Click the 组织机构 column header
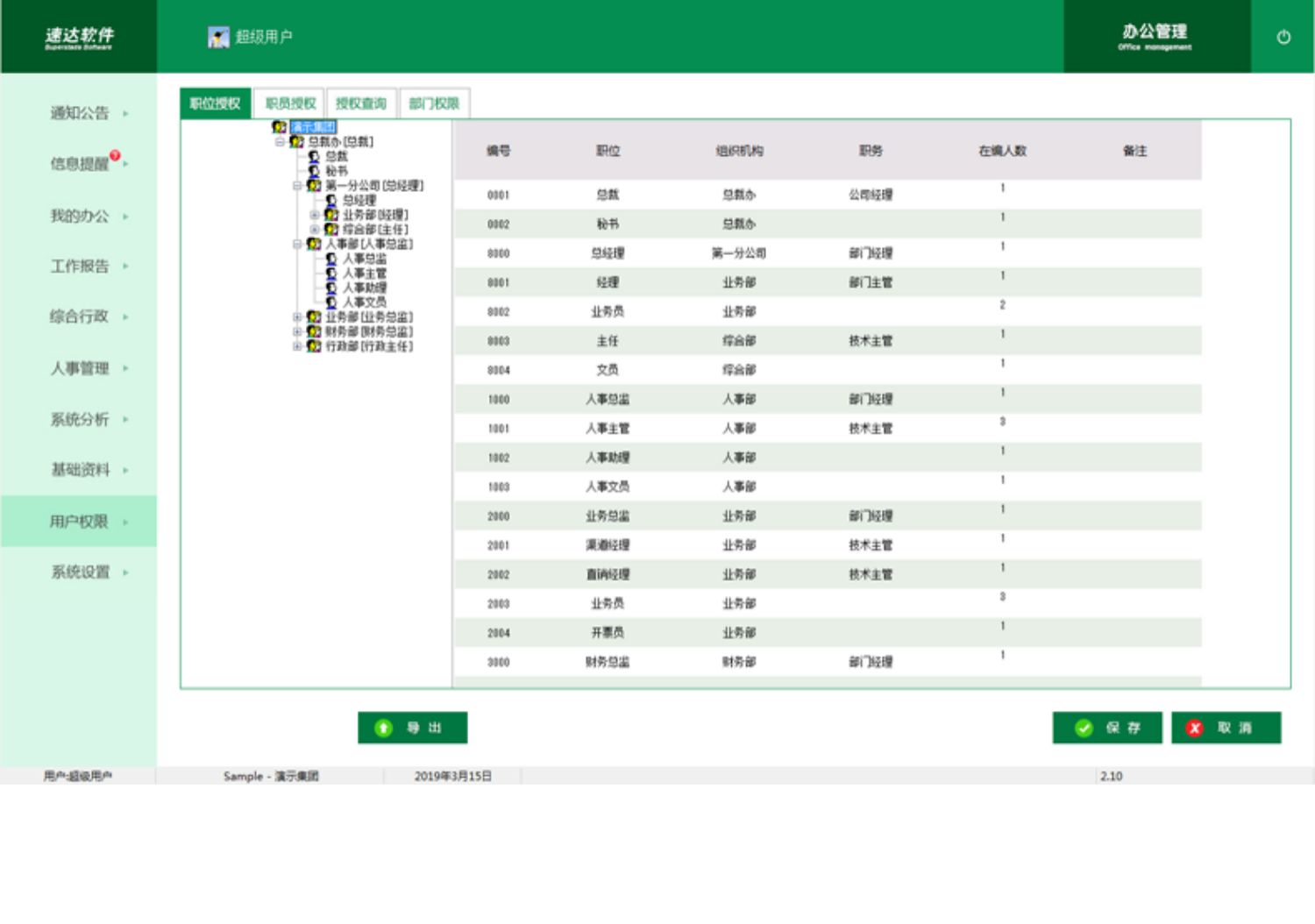The width and height of the screenshot is (1315, 924). (739, 151)
